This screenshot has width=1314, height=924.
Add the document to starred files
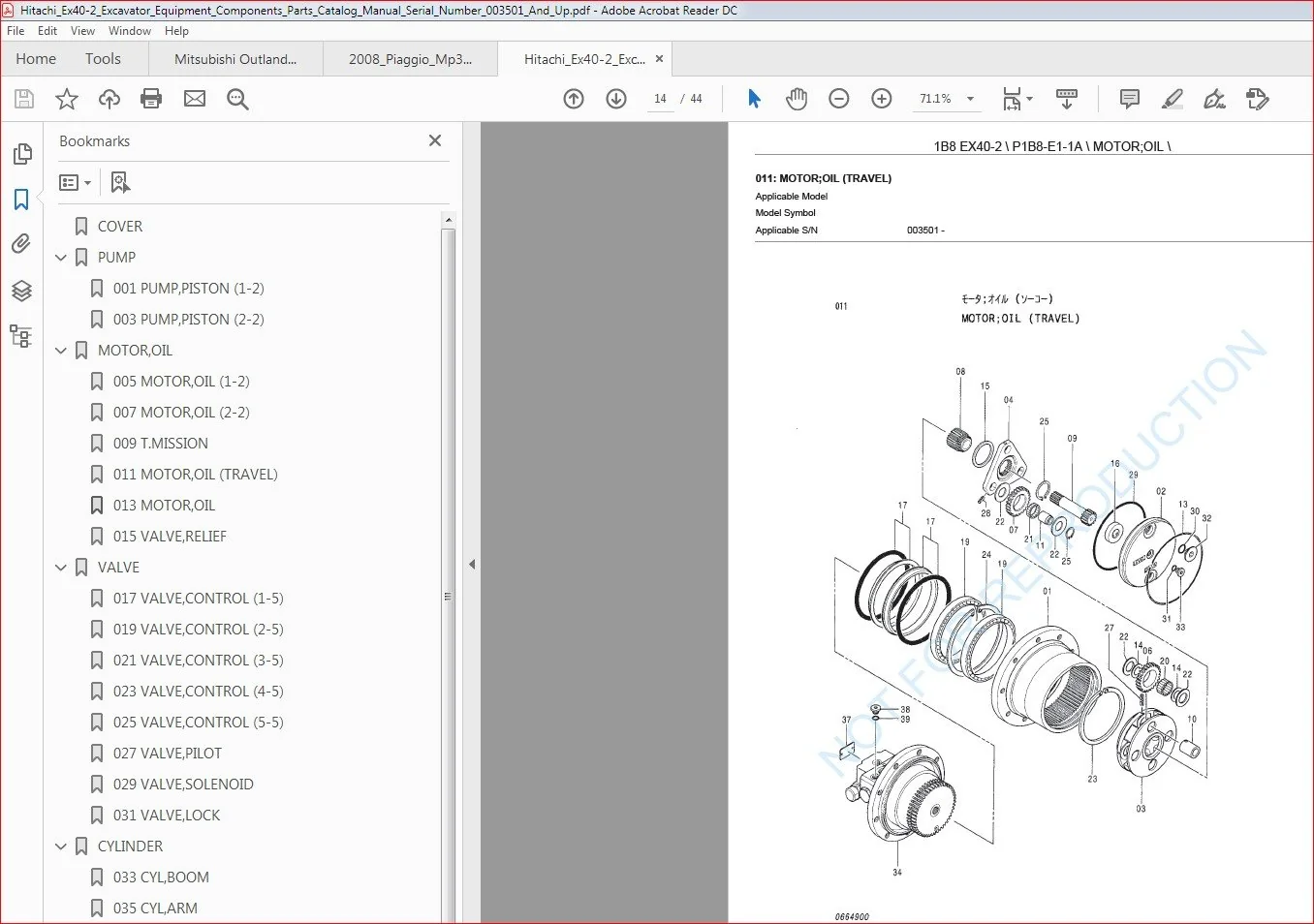tap(67, 99)
